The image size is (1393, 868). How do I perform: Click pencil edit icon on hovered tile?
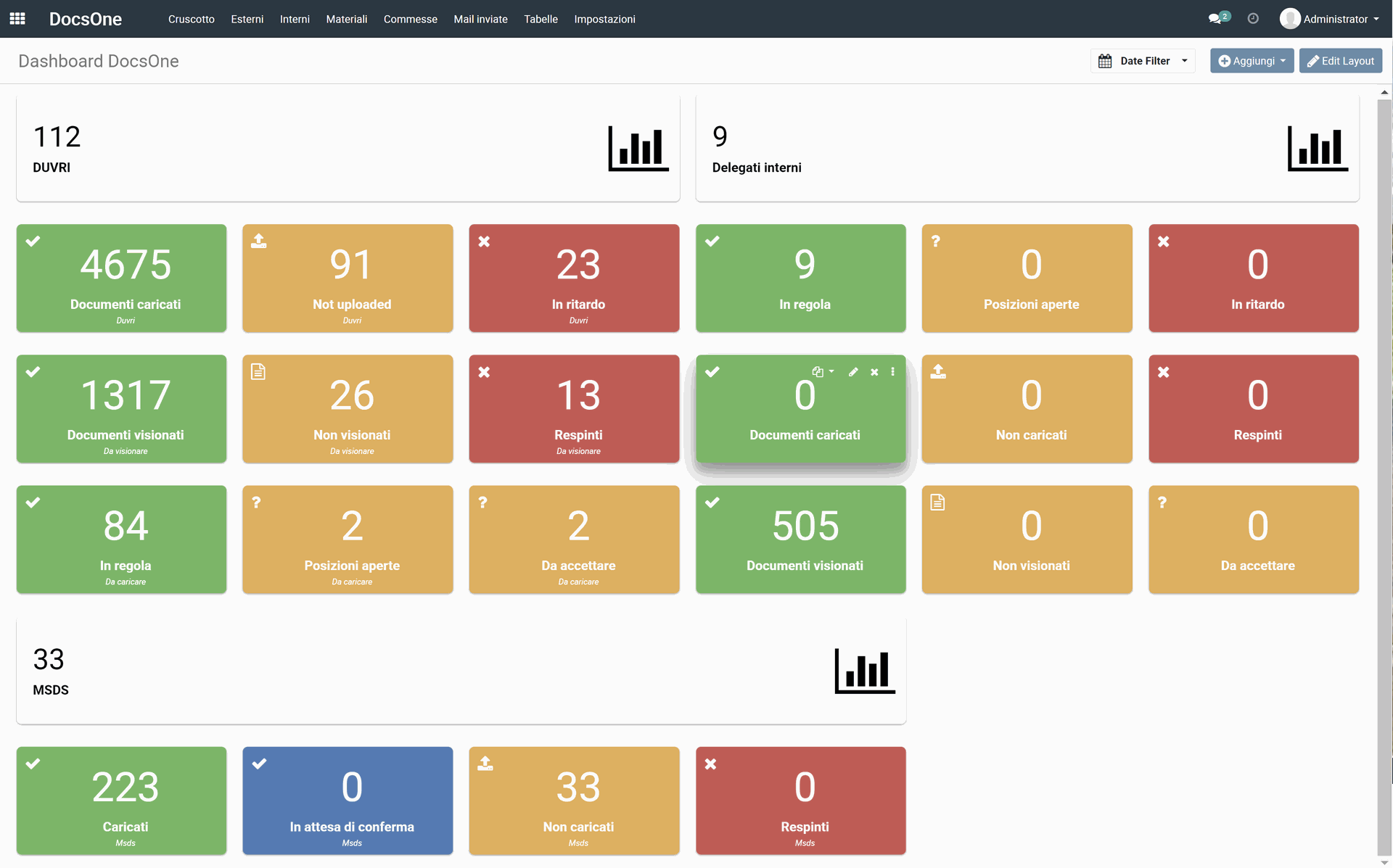[853, 372]
